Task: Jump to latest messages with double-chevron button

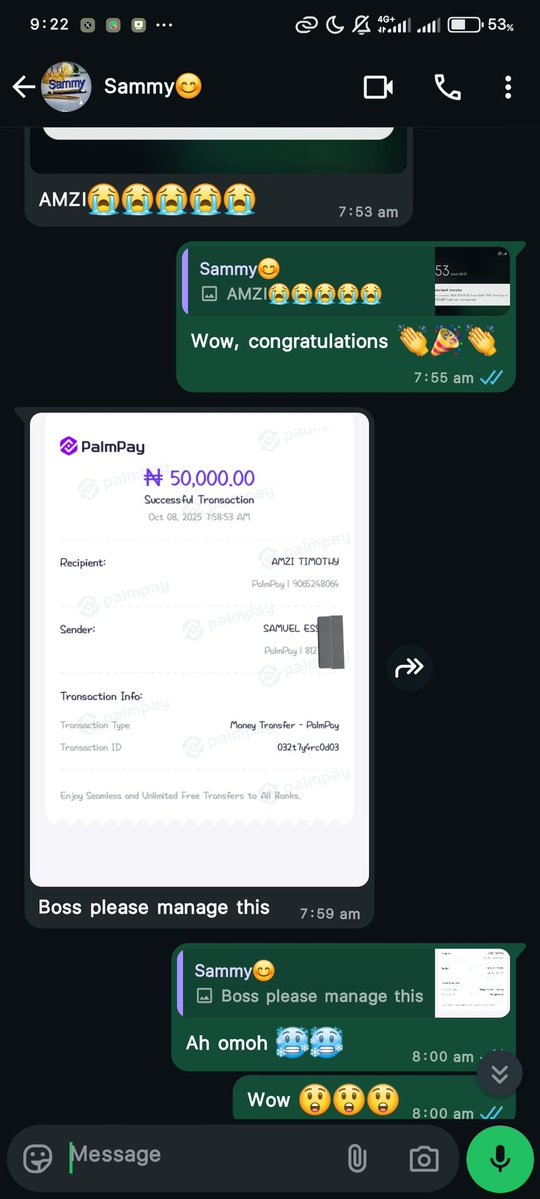Action: [499, 1074]
